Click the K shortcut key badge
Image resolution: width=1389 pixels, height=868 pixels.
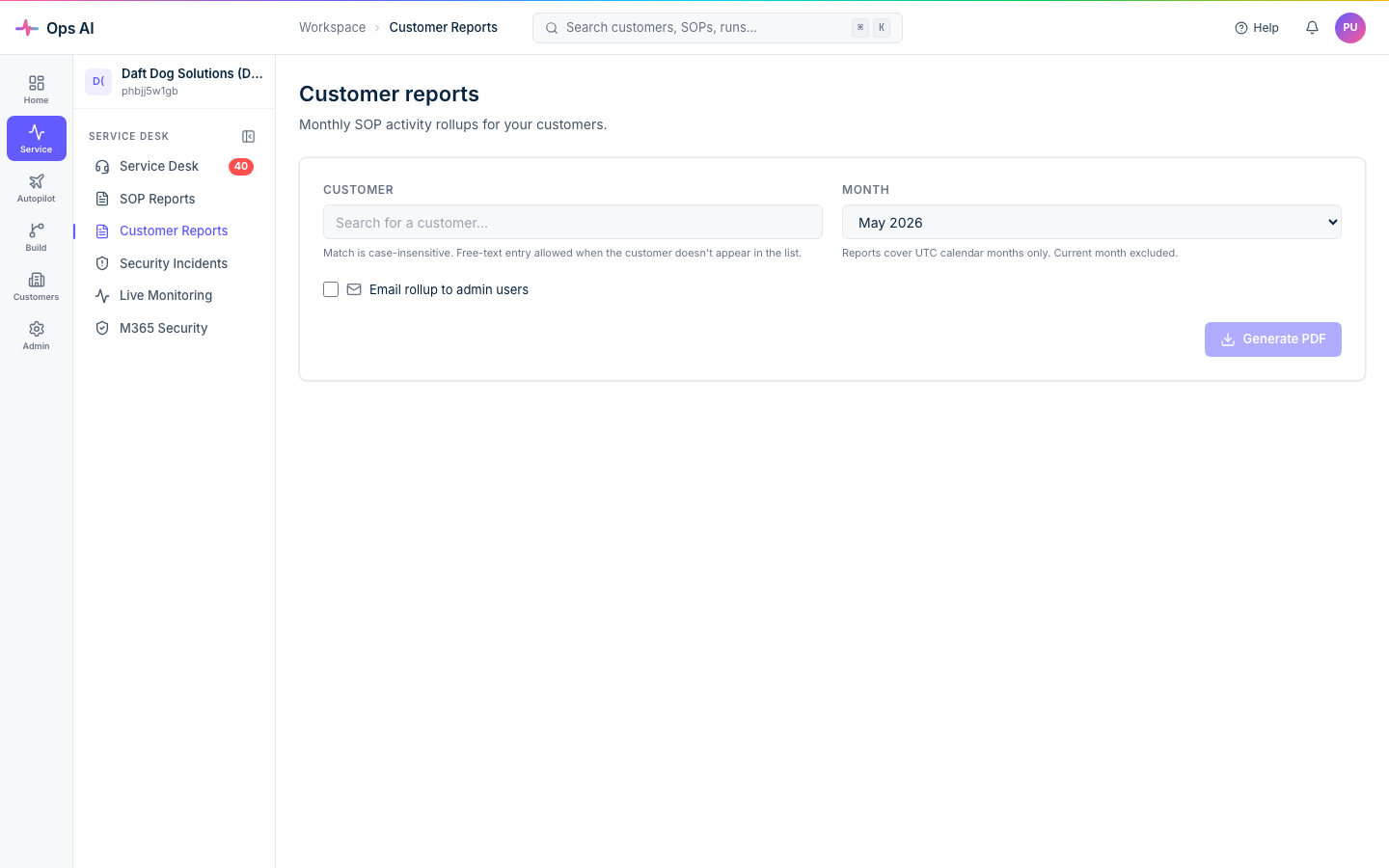coord(882,28)
